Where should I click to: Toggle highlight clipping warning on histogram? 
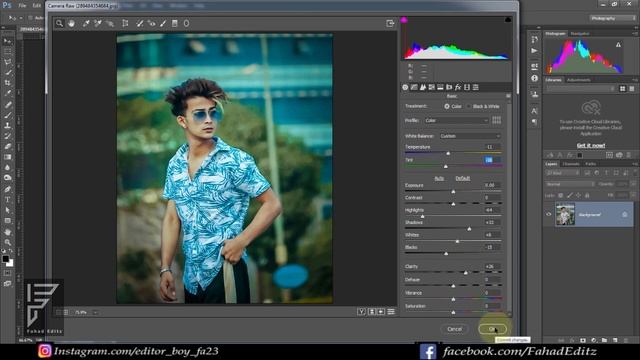[x=508, y=20]
